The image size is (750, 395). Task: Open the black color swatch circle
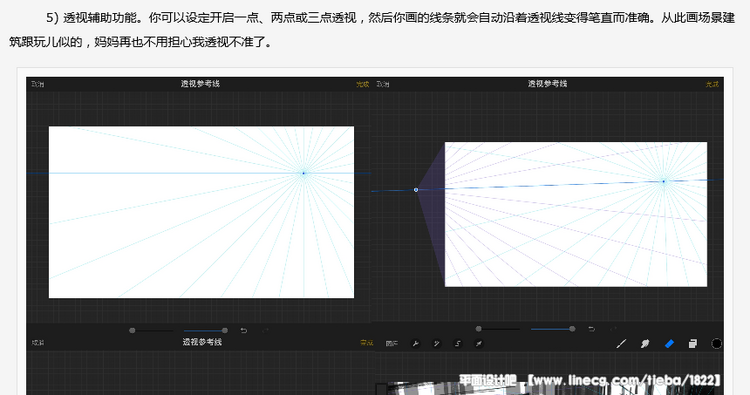coord(716,343)
